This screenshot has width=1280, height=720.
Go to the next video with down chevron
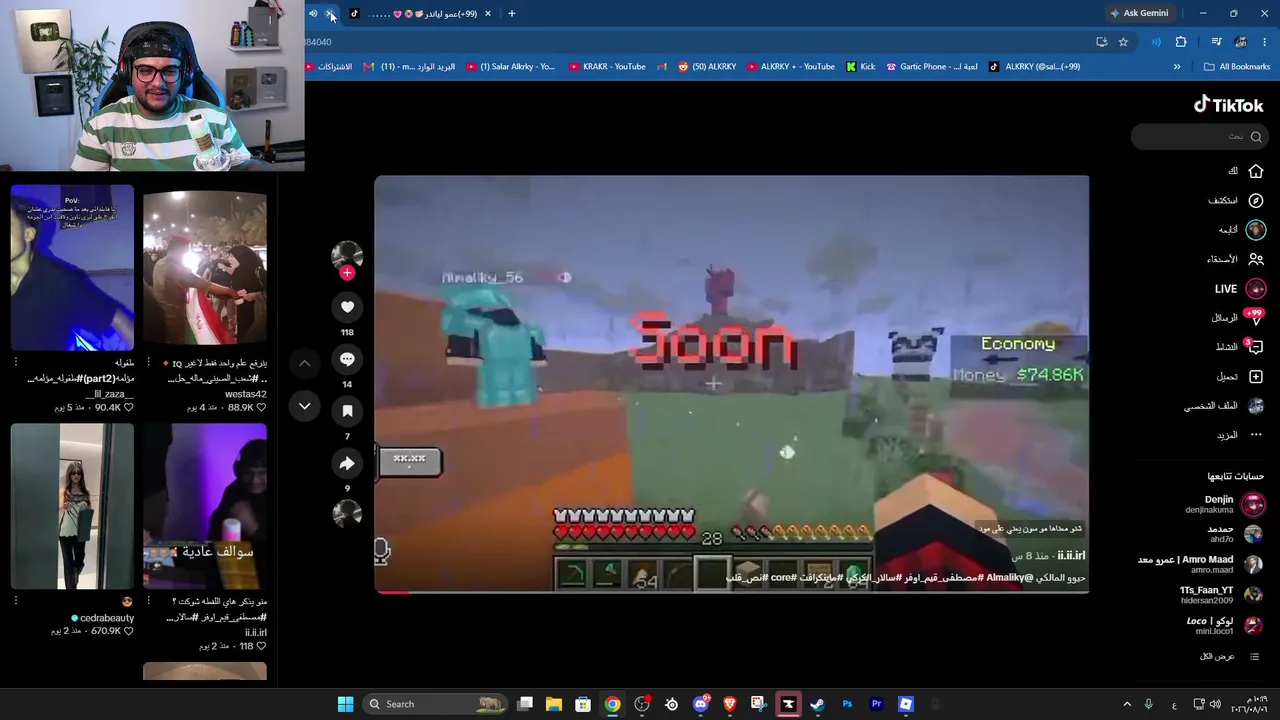tap(304, 406)
